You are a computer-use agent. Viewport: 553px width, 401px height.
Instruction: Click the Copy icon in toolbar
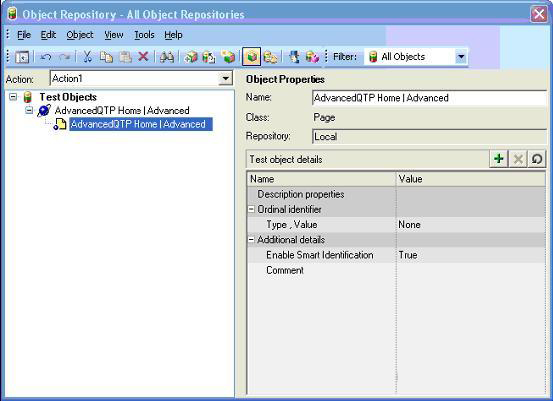coord(106,56)
